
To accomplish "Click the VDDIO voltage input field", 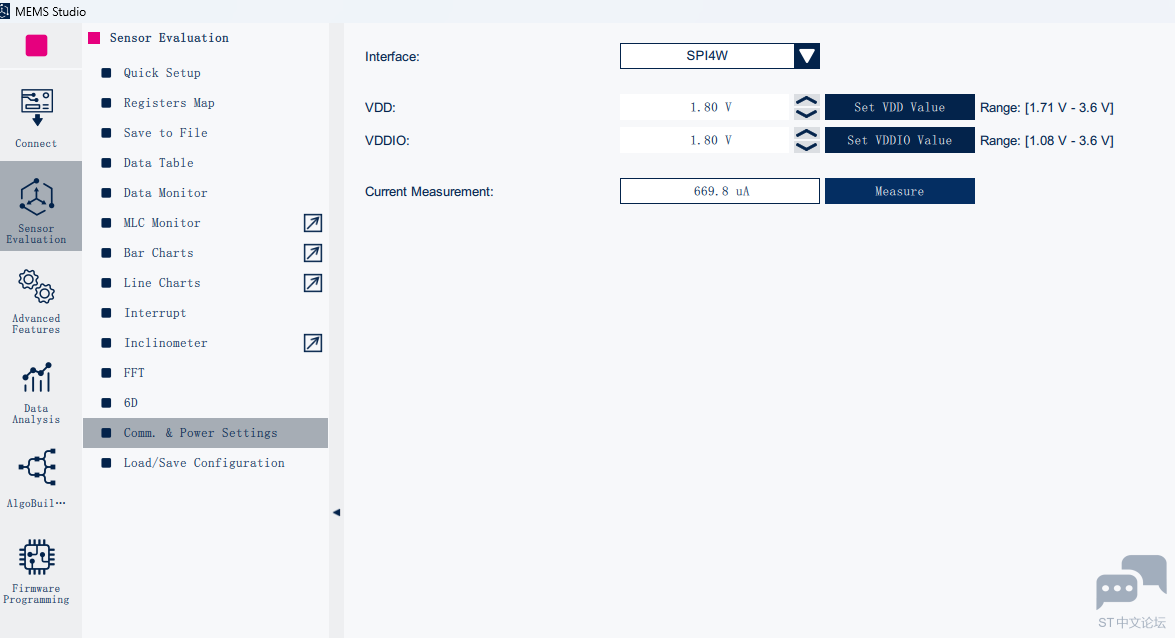I will click(x=704, y=140).
